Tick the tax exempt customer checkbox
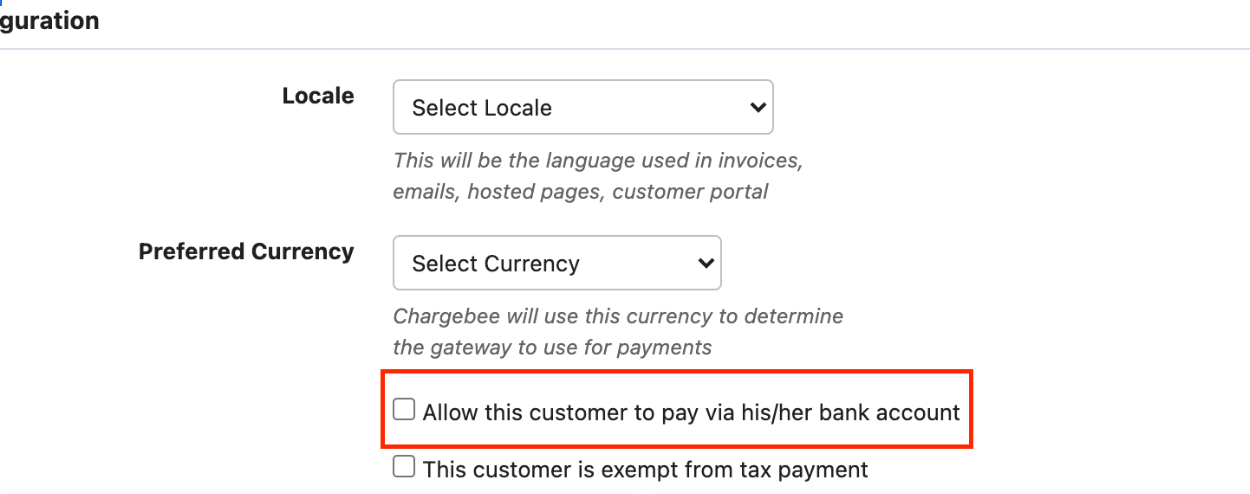Viewport: 1250px width, 494px height. point(404,467)
